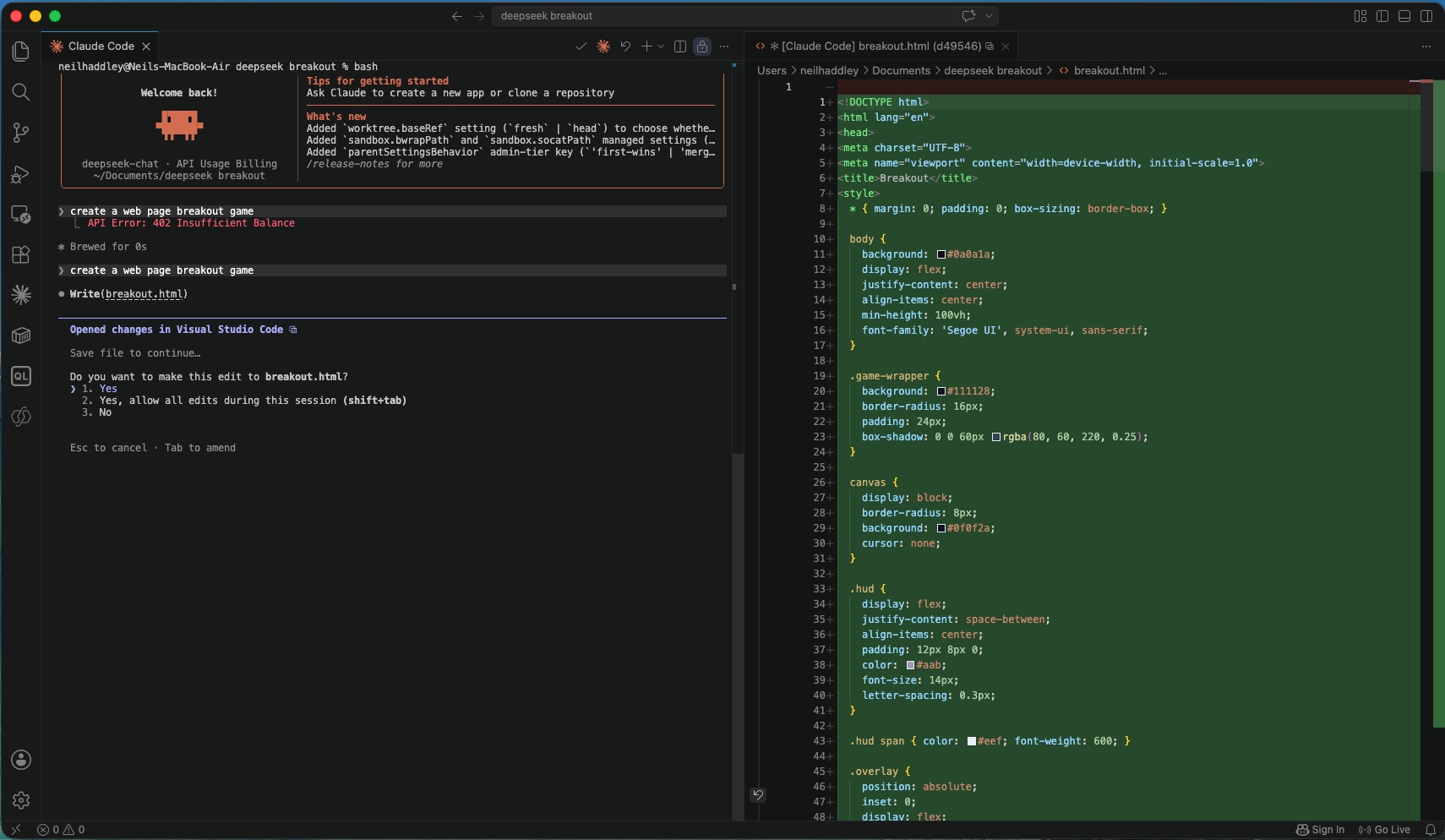Close the breakout.html diff tab
1445x840 pixels.
click(1006, 46)
